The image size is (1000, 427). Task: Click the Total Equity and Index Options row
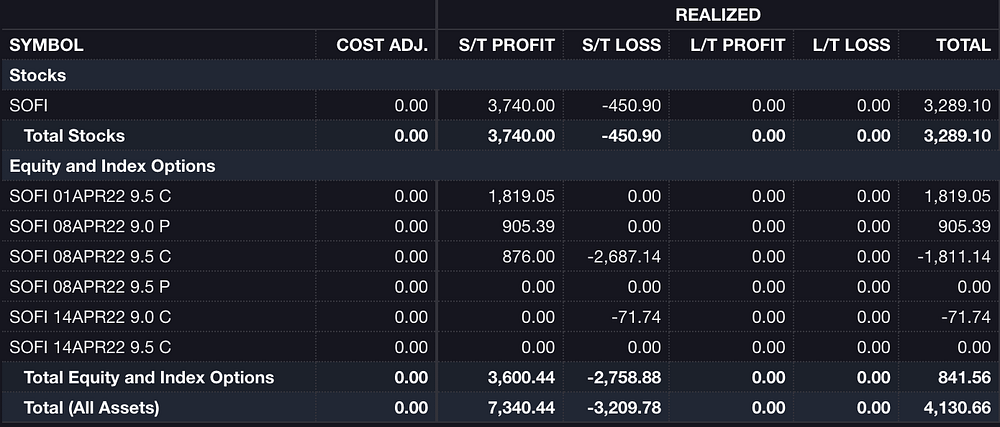(x=500, y=378)
